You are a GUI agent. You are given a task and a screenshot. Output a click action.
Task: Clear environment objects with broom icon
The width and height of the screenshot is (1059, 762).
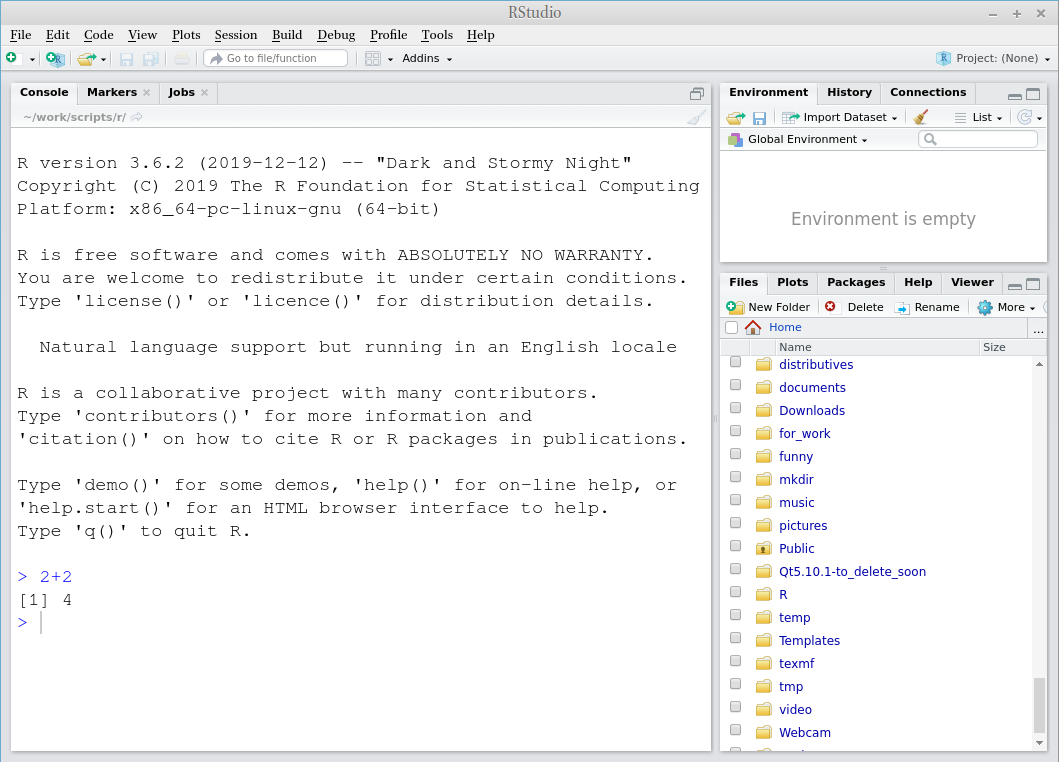pos(920,118)
